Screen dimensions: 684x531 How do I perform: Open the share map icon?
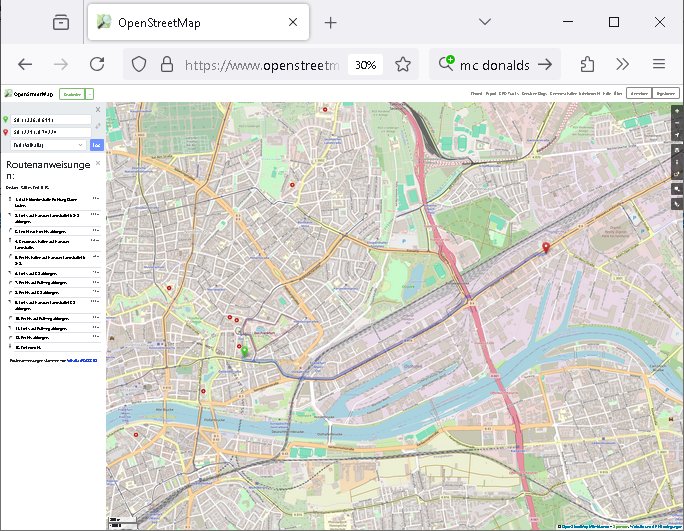pyautogui.click(x=677, y=174)
